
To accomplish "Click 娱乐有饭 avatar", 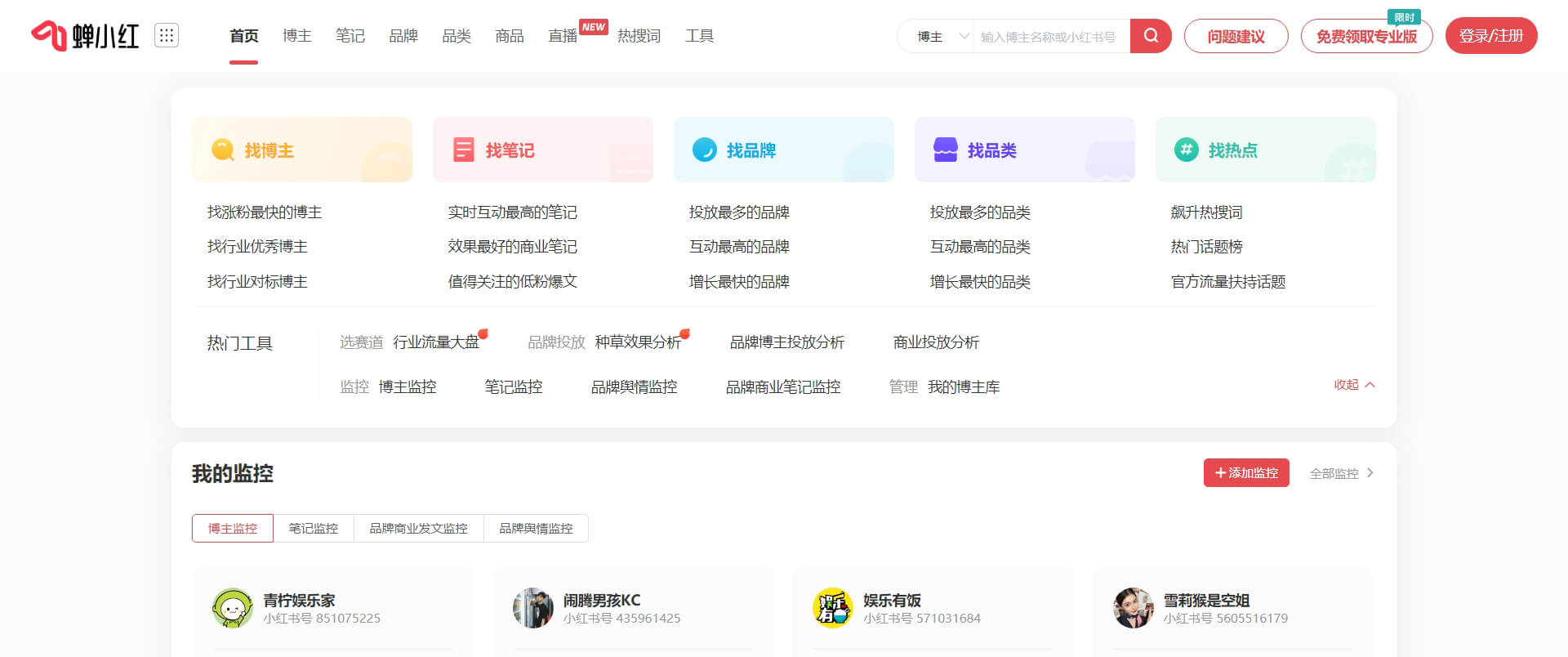I will 833,608.
